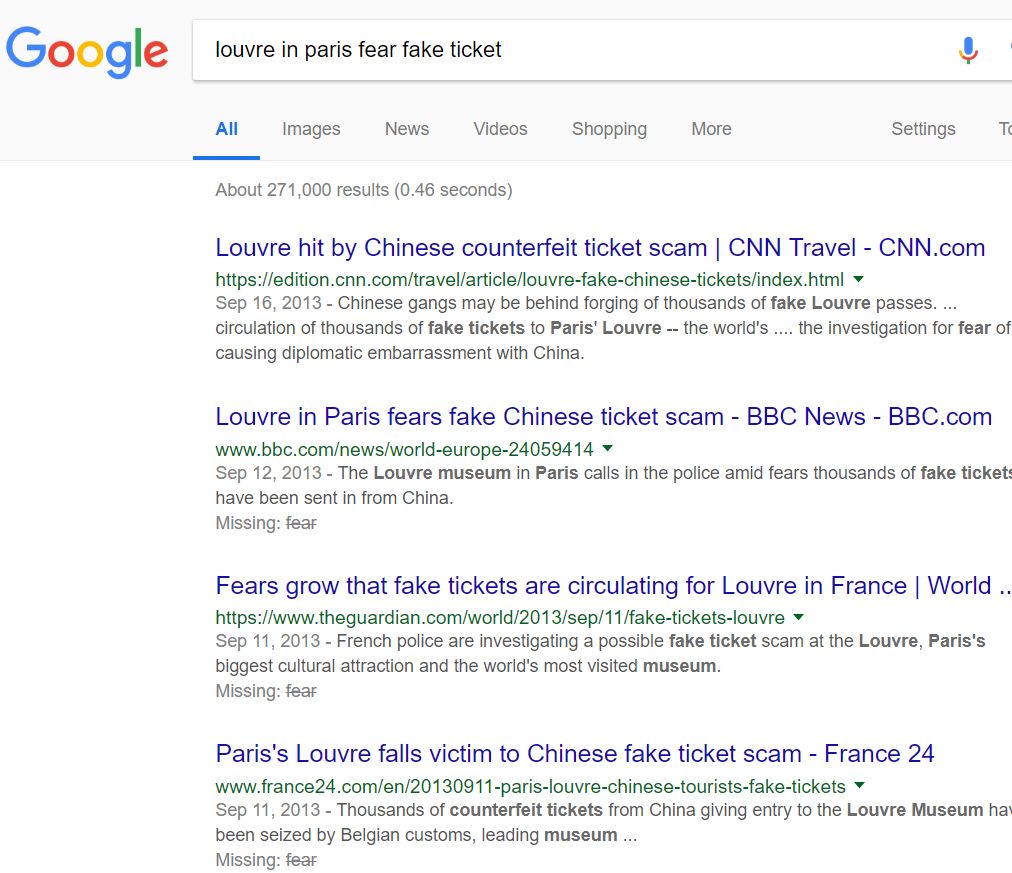Viewport: 1012px width, 873px height.
Task: Switch to the Images tab
Action: coord(311,129)
